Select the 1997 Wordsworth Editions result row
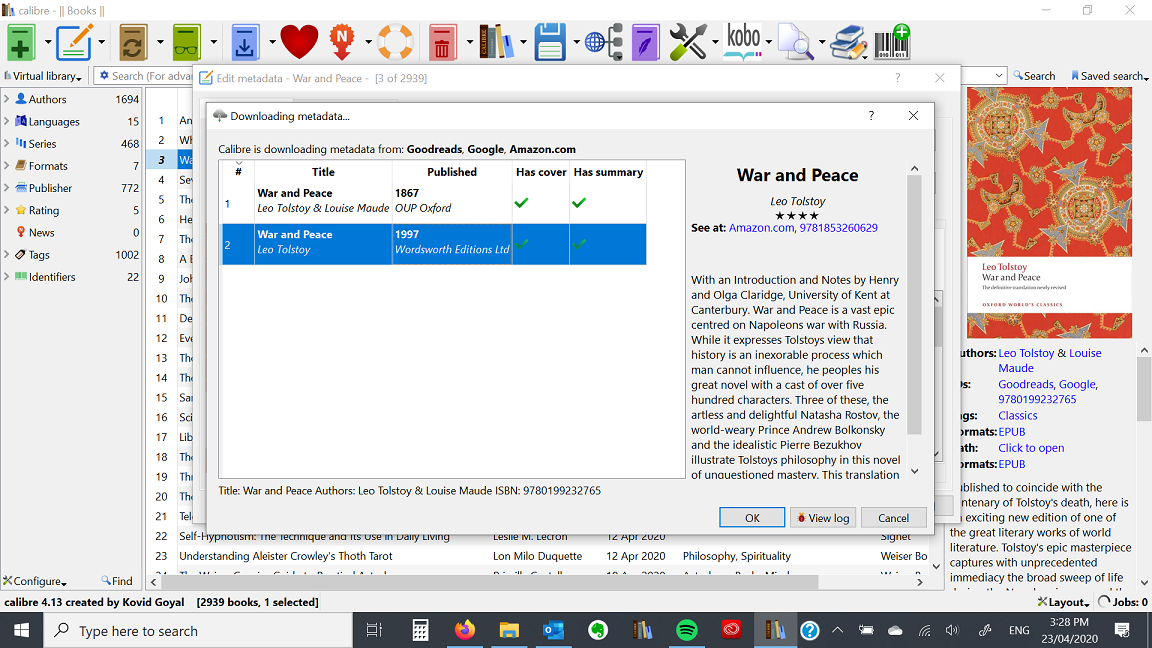The height and width of the screenshot is (648, 1152). (433, 244)
